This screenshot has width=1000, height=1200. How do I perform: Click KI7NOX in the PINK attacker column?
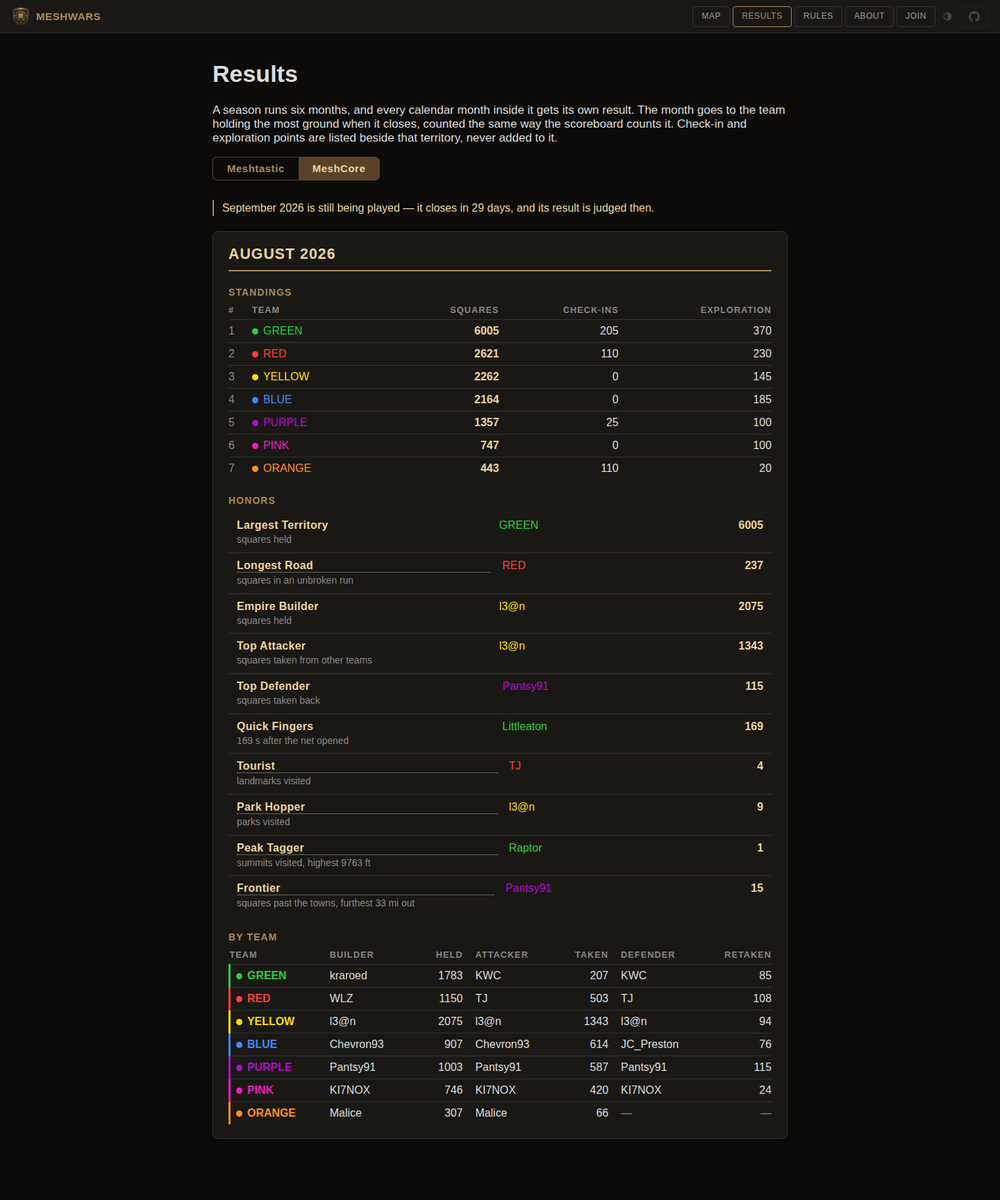[495, 1090]
